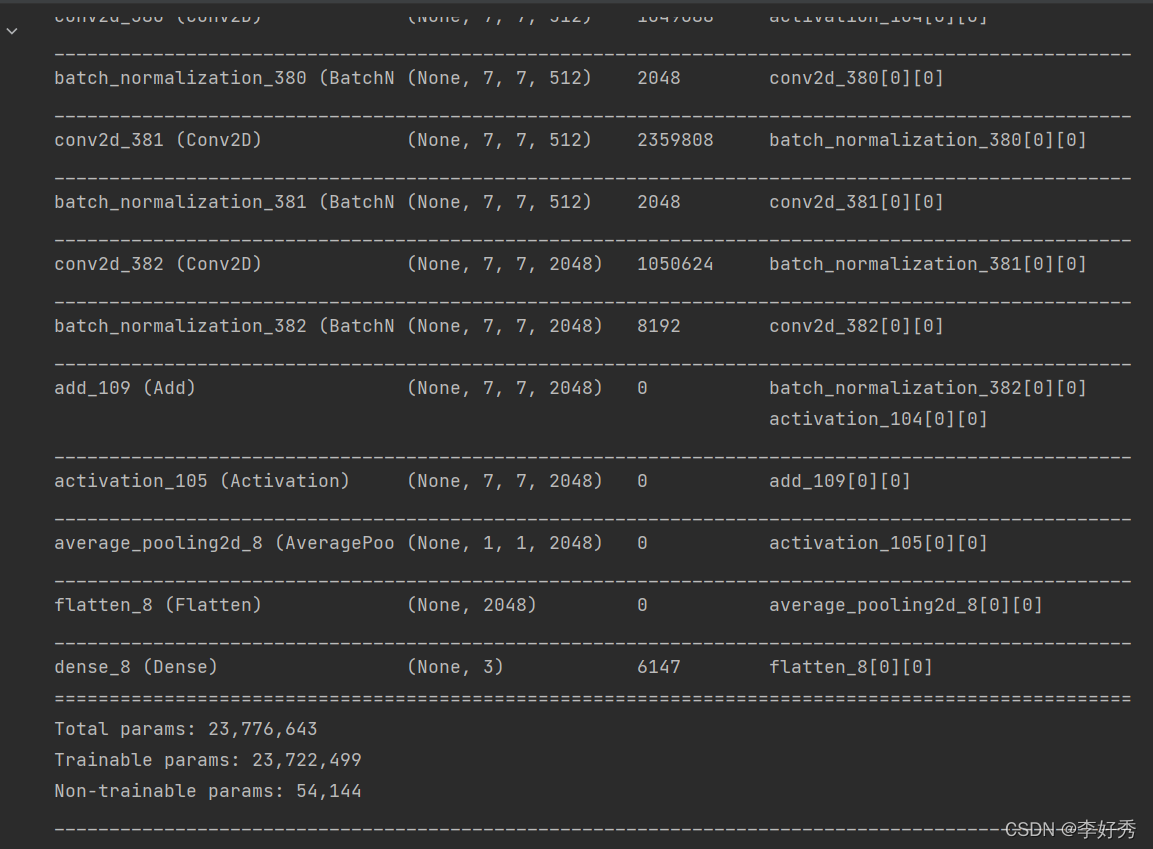Click 'Non-trainable params: 54,144' line
Viewport: 1153px width, 849px height.
tap(208, 791)
